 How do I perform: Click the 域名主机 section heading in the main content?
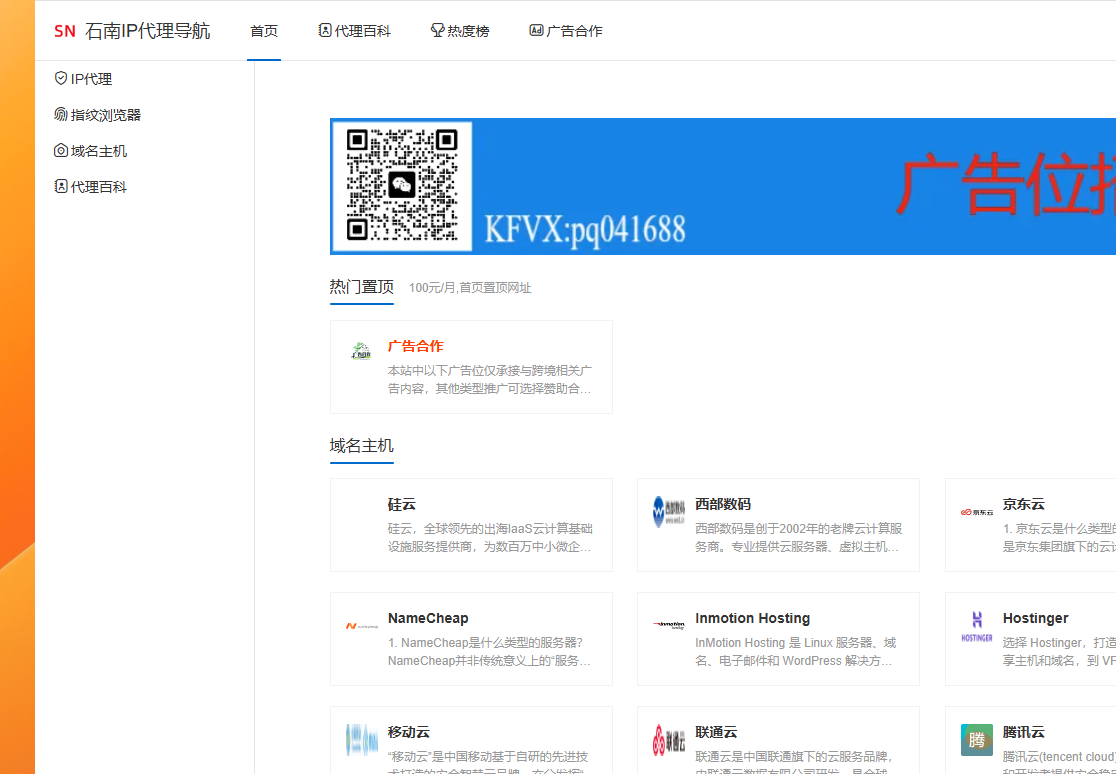click(x=362, y=446)
